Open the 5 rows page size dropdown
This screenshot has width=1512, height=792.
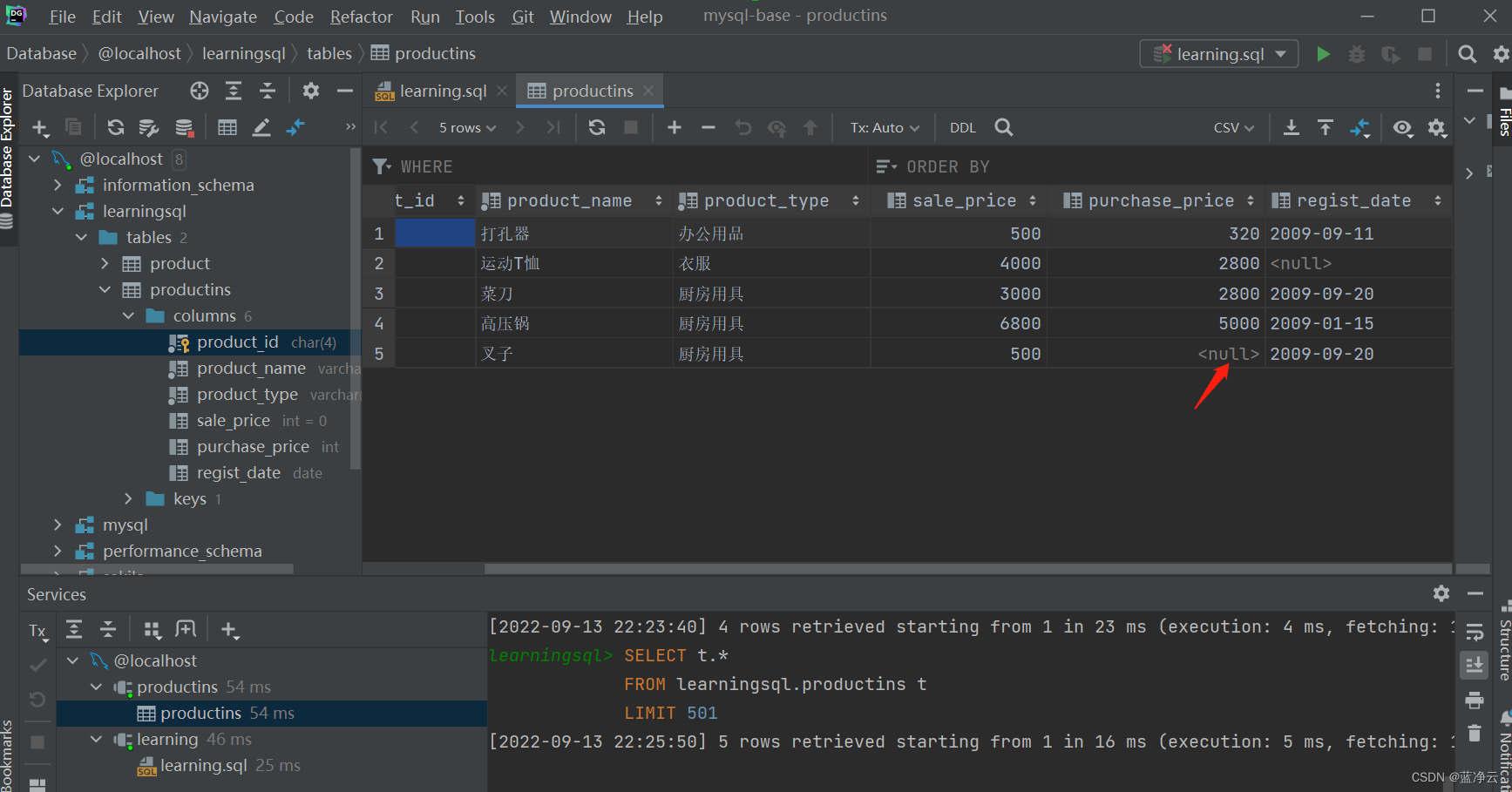tap(467, 128)
